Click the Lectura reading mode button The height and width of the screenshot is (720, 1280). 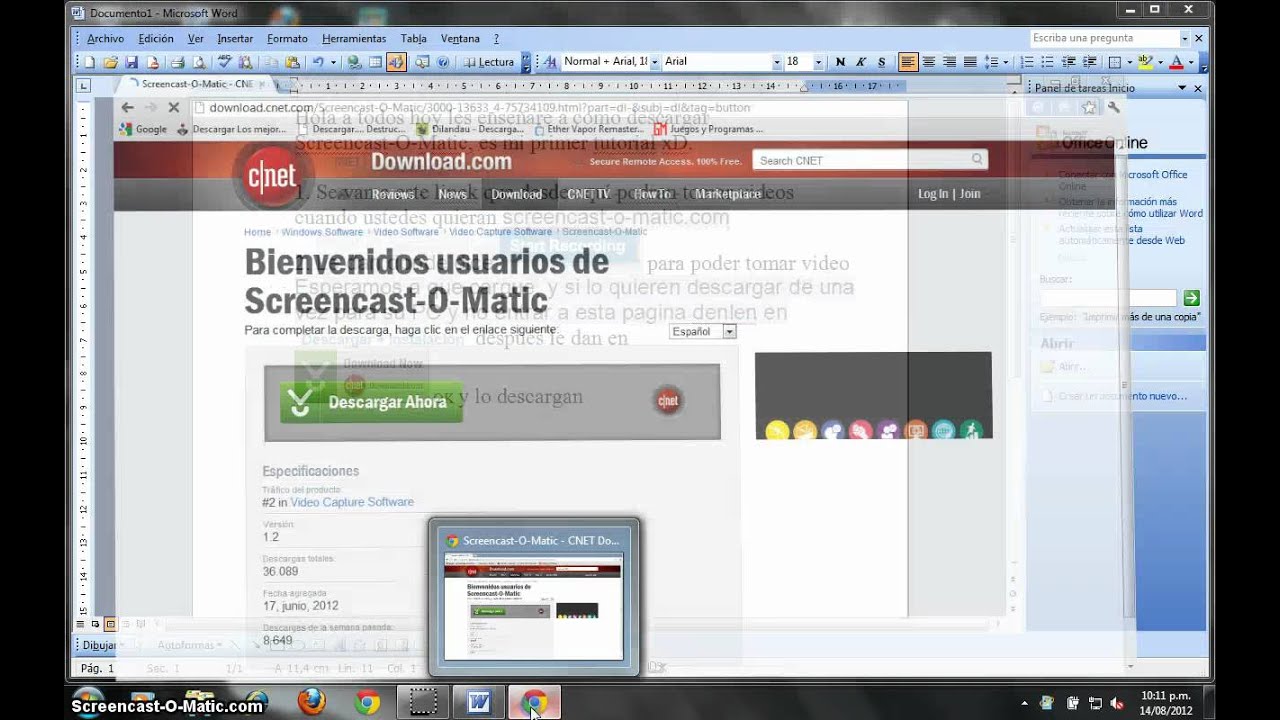(489, 62)
